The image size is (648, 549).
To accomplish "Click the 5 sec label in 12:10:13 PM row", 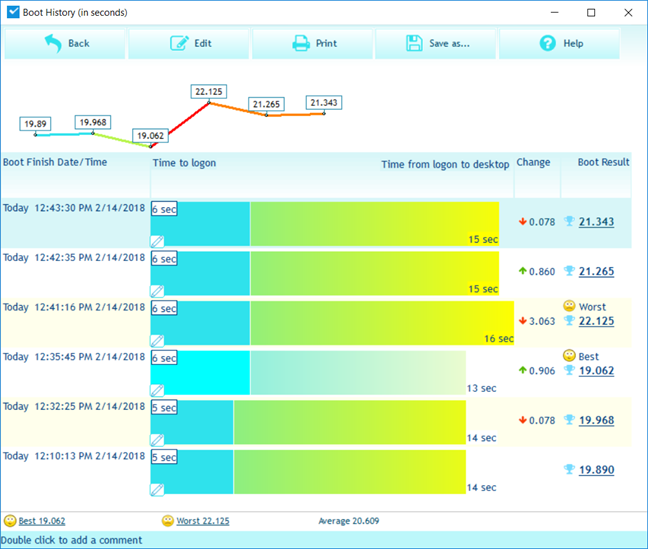I will coord(164,457).
